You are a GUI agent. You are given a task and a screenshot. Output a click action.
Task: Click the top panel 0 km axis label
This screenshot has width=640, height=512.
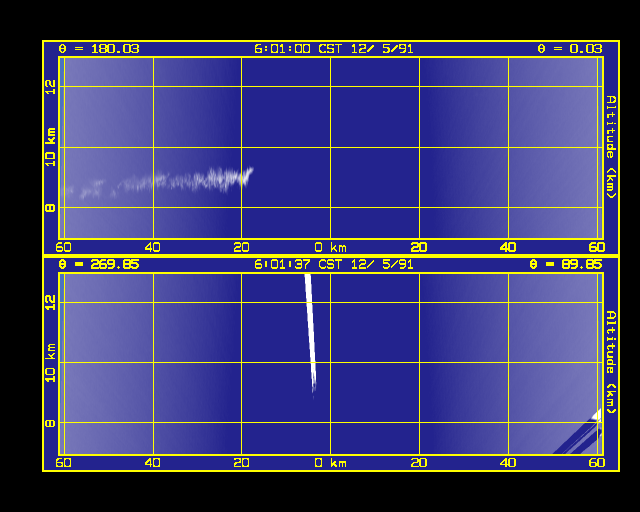pyautogui.click(x=330, y=247)
